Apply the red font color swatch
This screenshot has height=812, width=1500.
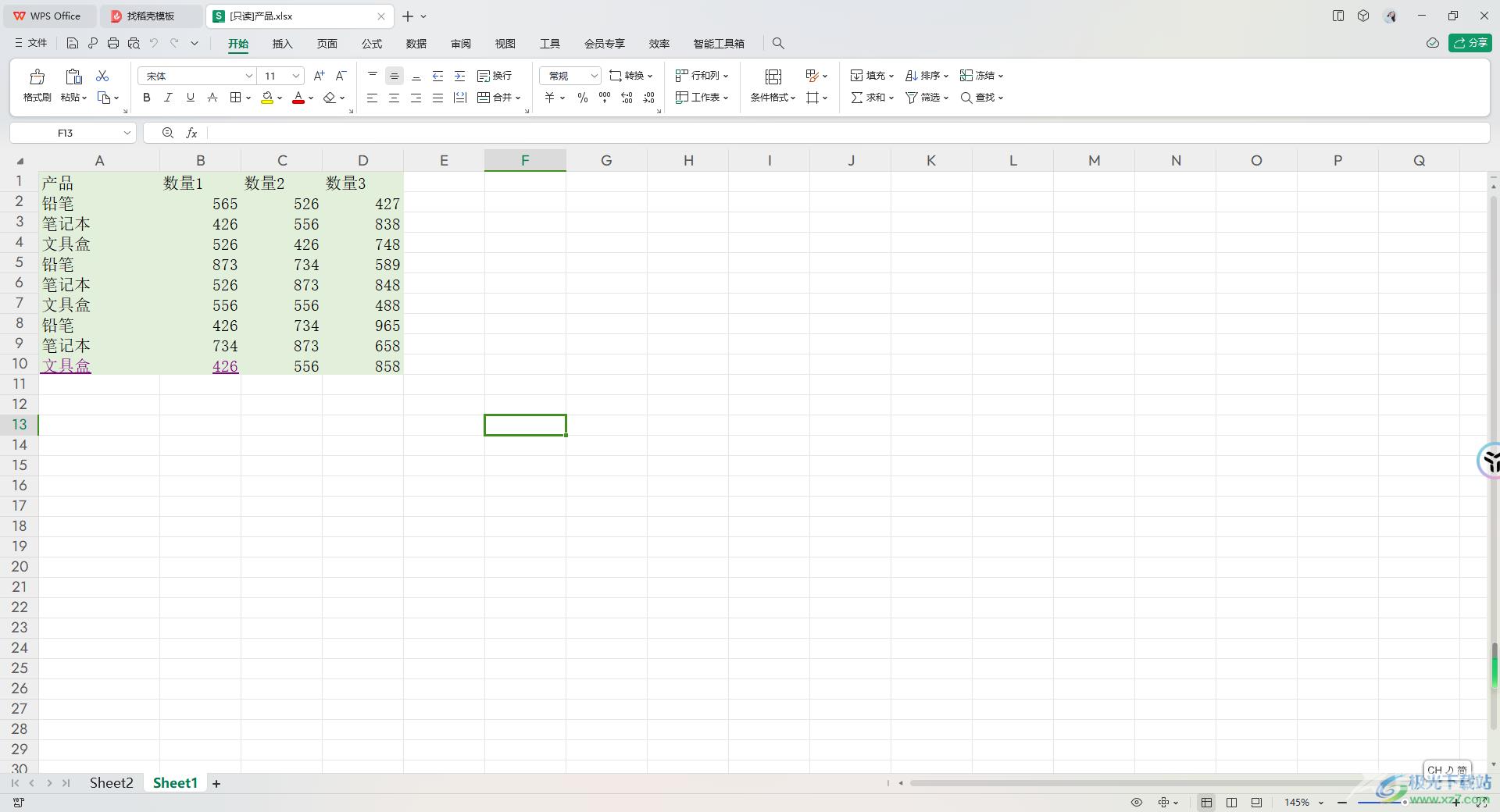[298, 98]
